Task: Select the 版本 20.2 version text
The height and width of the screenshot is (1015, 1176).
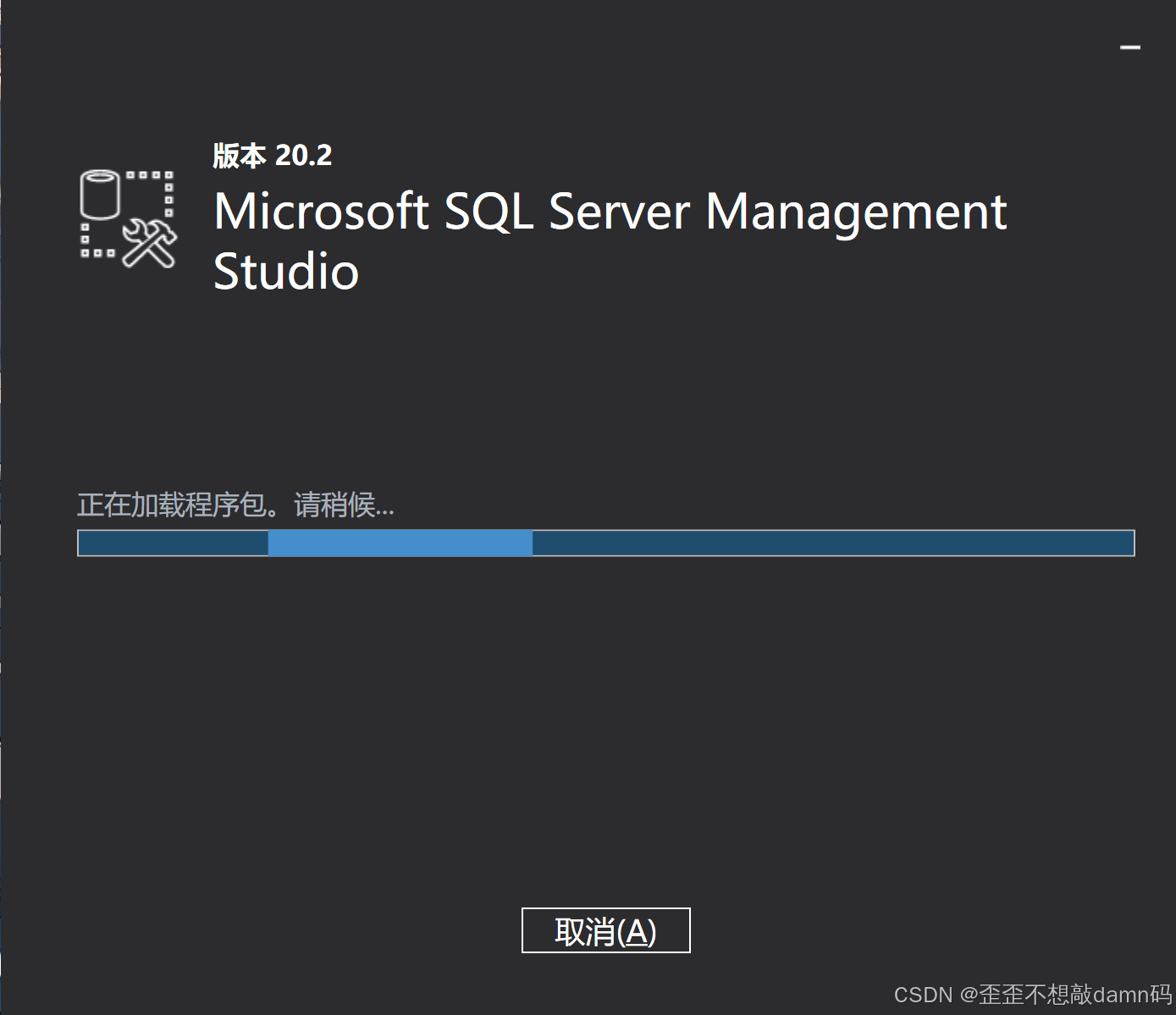Action: pos(272,156)
